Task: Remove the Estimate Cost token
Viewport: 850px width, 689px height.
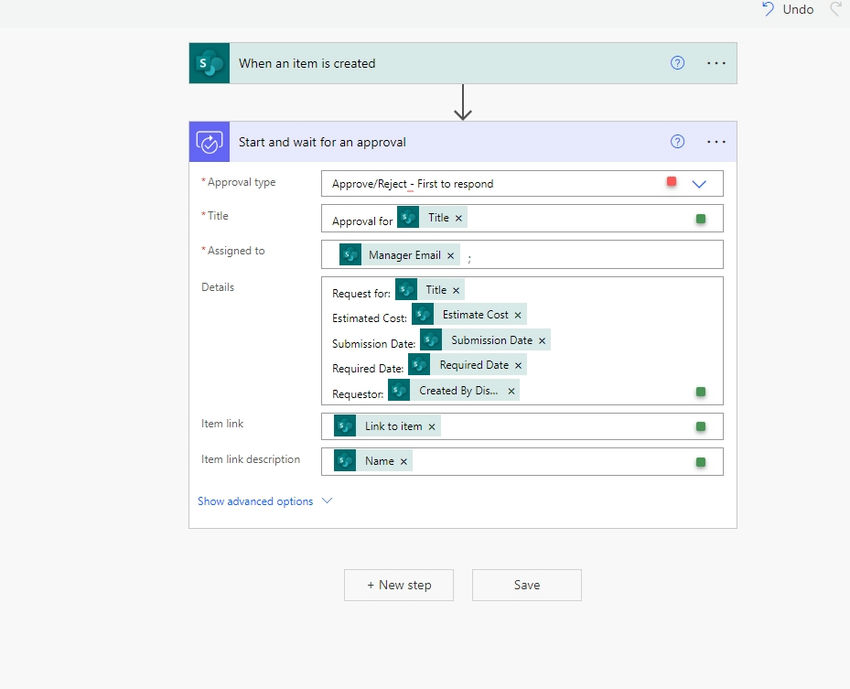Action: [518, 315]
